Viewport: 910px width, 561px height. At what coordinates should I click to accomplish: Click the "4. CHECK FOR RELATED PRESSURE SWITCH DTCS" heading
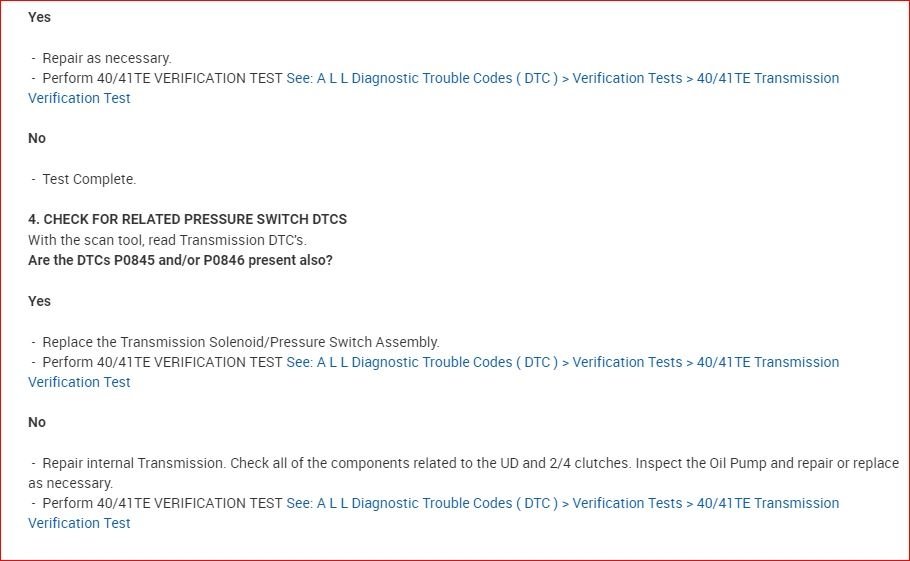[x=187, y=219]
